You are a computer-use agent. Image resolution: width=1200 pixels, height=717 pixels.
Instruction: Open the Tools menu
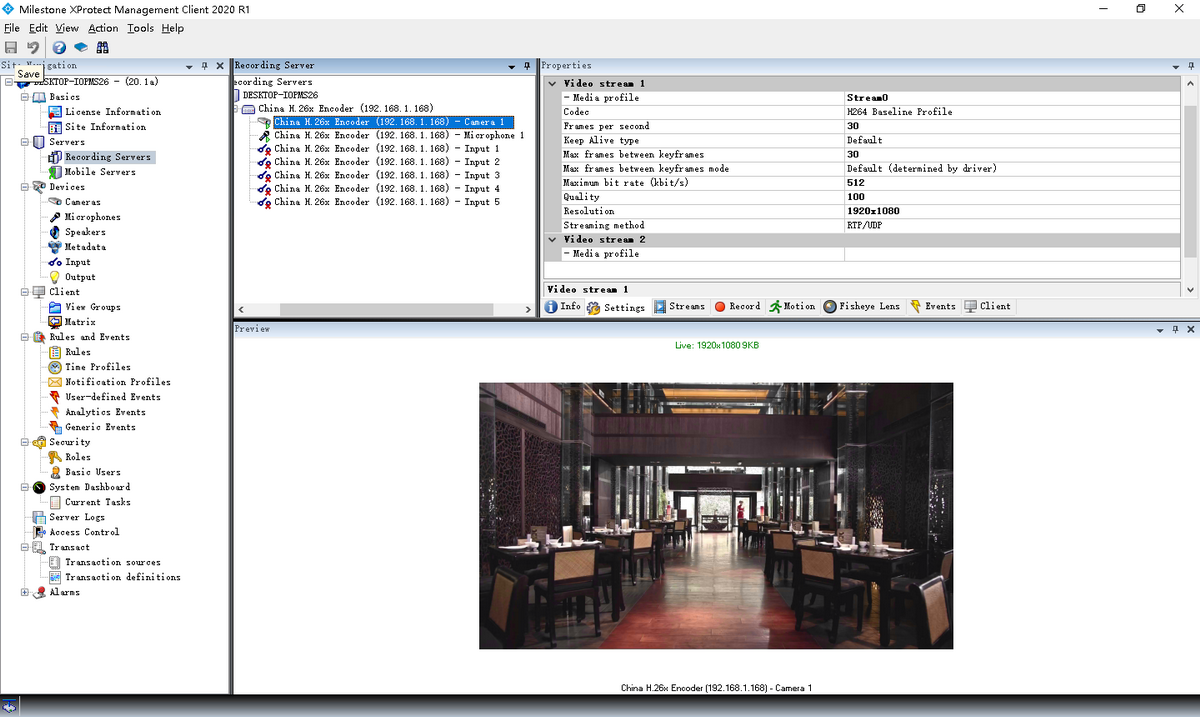(140, 28)
